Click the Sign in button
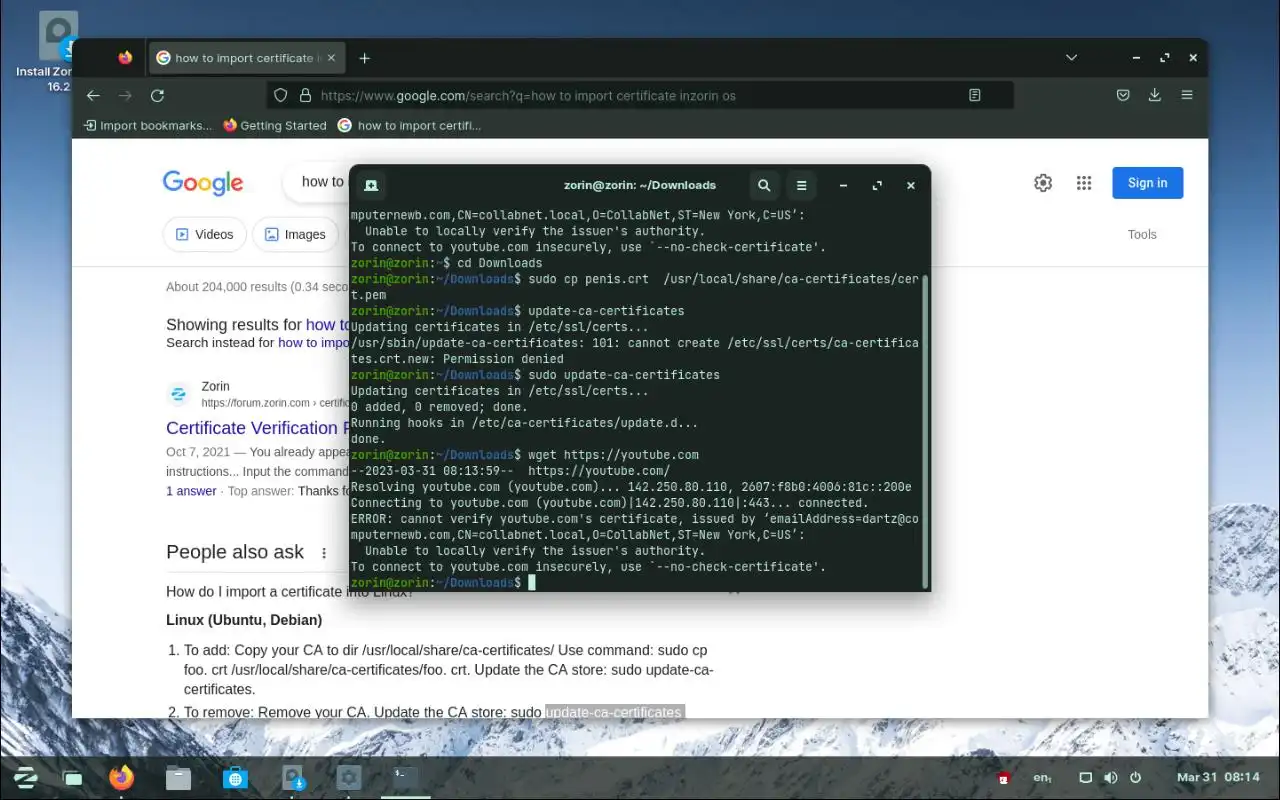This screenshot has width=1280, height=800. point(1147,183)
